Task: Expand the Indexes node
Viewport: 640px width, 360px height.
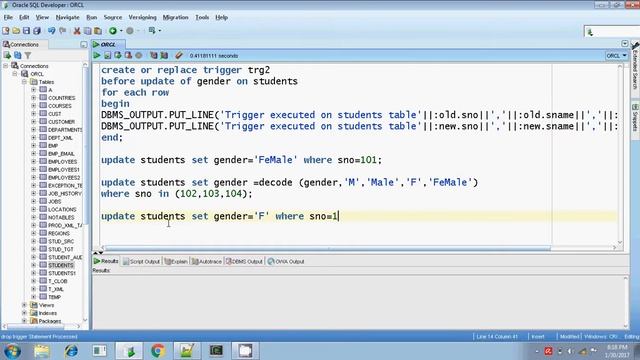Action: click(x=24, y=313)
